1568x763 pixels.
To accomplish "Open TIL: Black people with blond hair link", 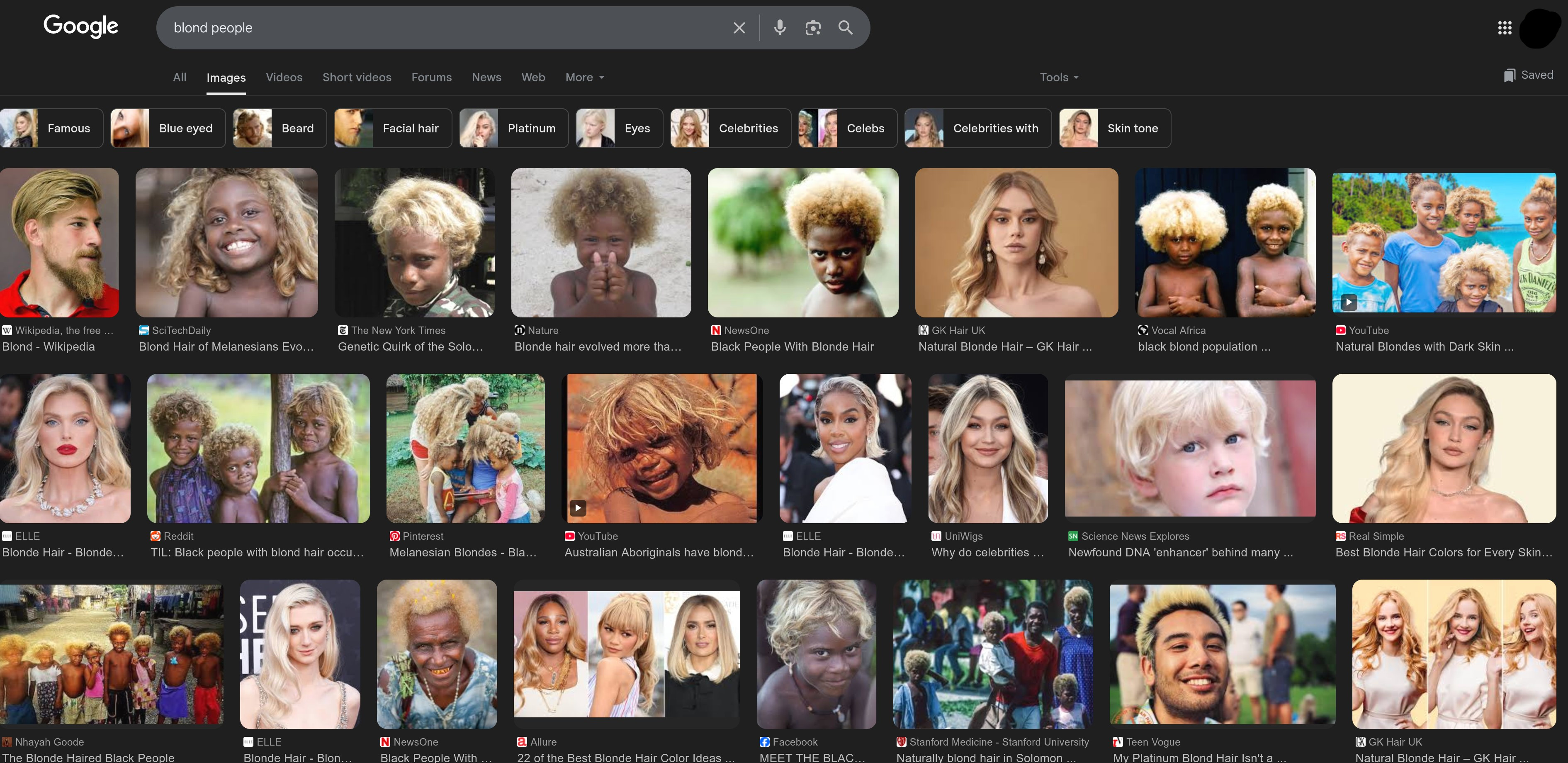I will tap(257, 552).
